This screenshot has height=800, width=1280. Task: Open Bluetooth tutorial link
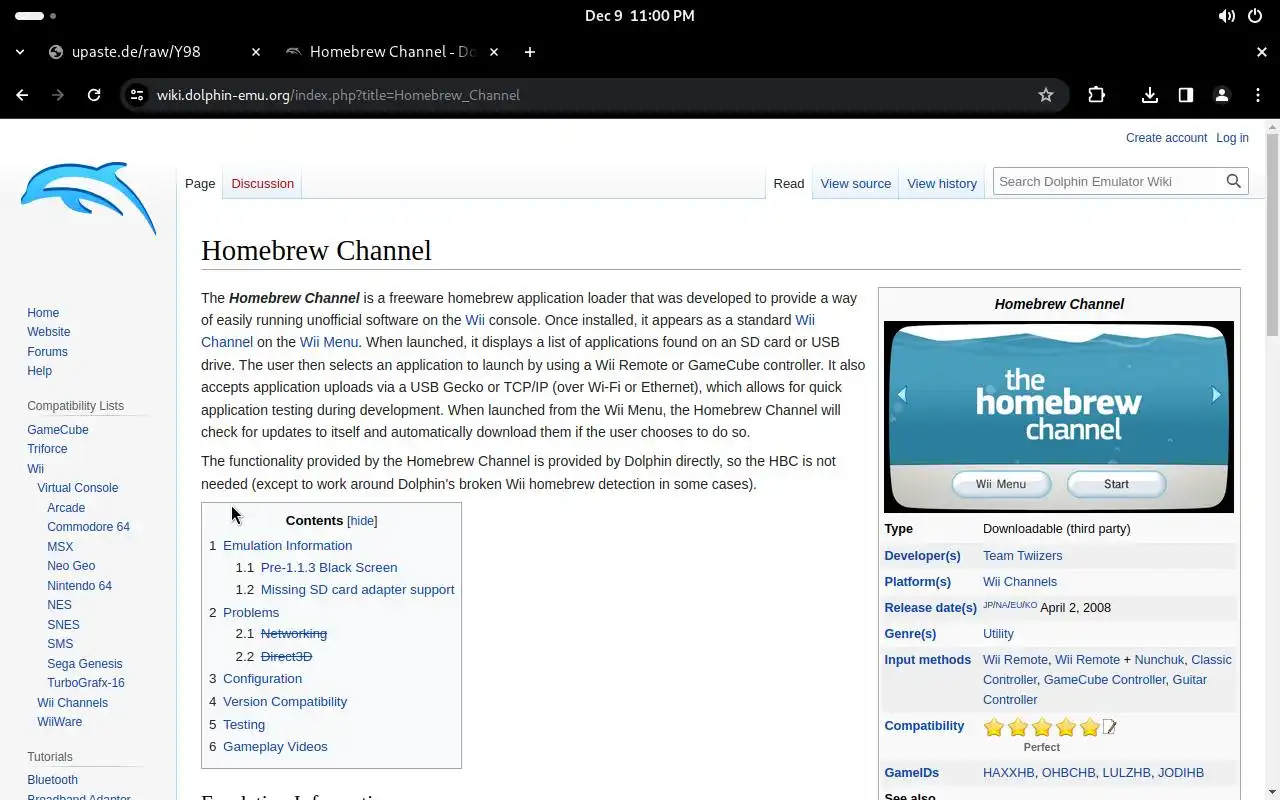[52, 780]
